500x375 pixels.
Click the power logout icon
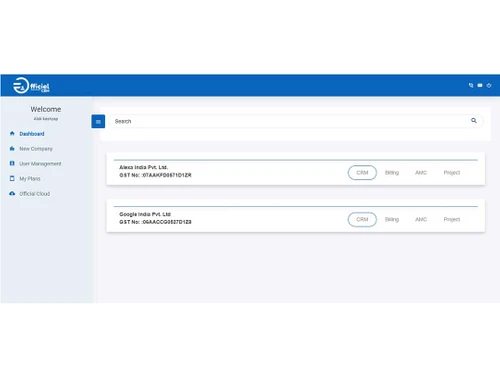pos(489,85)
